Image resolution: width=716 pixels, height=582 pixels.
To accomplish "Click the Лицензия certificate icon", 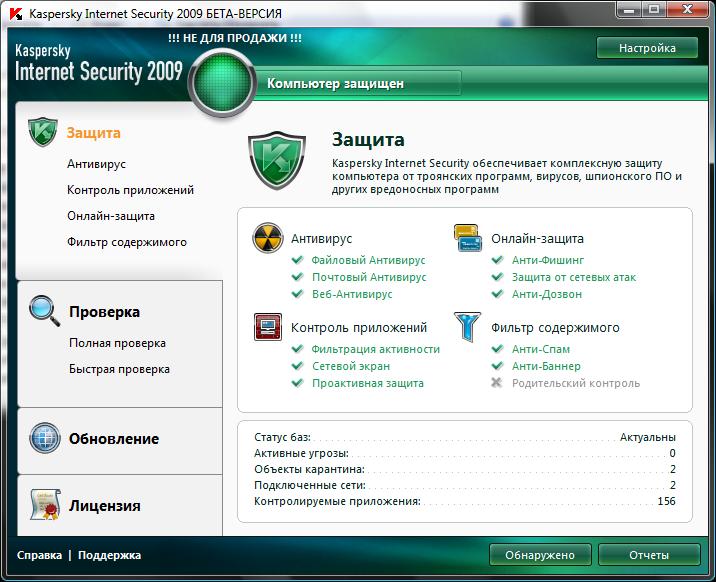I will coord(45,505).
